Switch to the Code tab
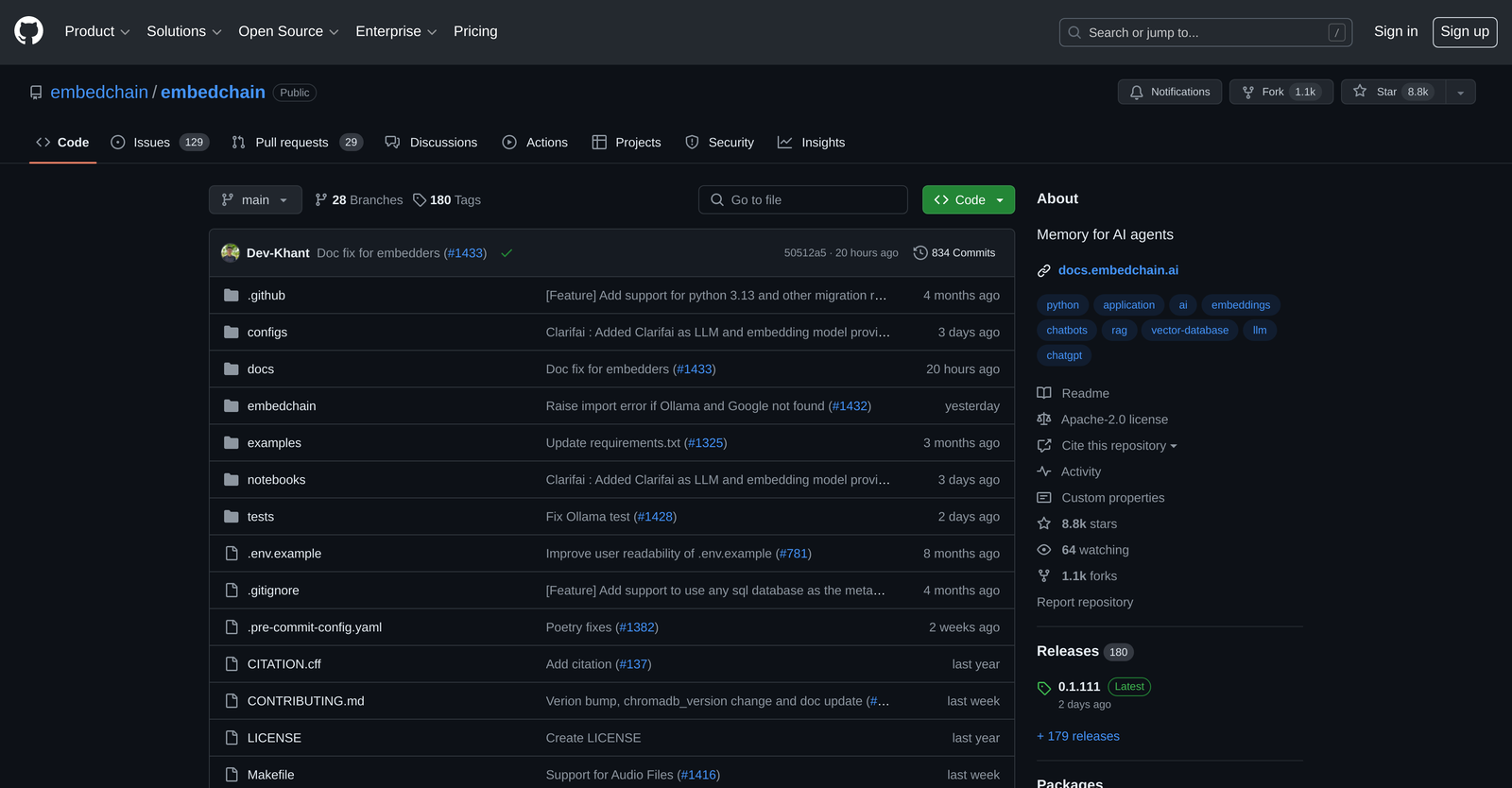 [62, 143]
